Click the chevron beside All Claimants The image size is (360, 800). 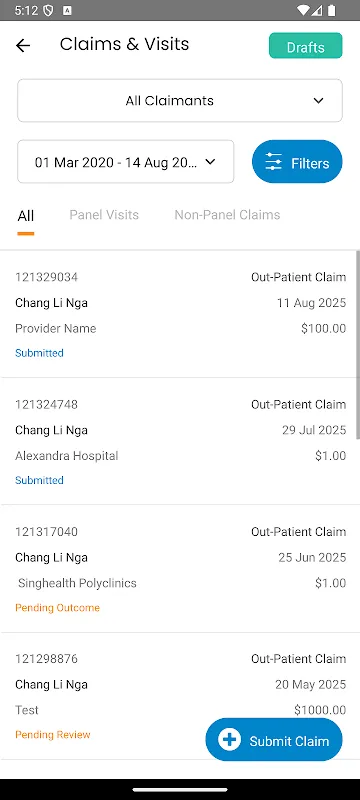(x=319, y=101)
